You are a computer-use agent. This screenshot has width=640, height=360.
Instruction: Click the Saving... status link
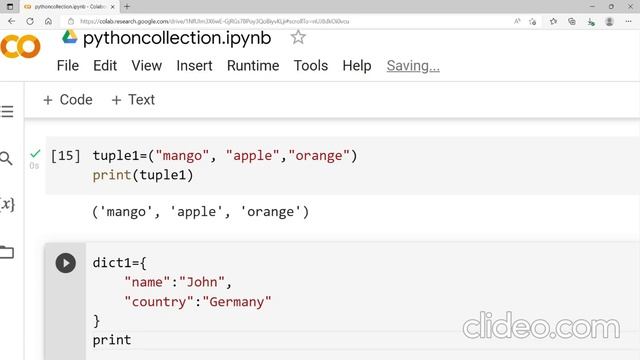pyautogui.click(x=413, y=66)
